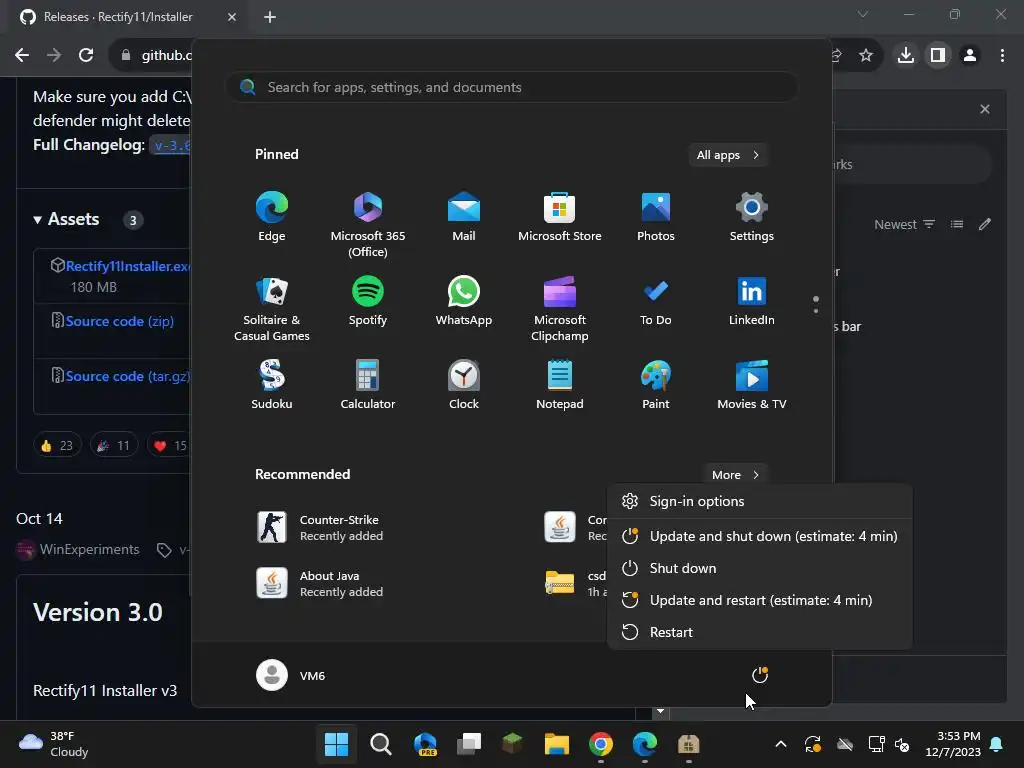Bookmark this page with star icon
The image size is (1024, 768).
(x=866, y=56)
